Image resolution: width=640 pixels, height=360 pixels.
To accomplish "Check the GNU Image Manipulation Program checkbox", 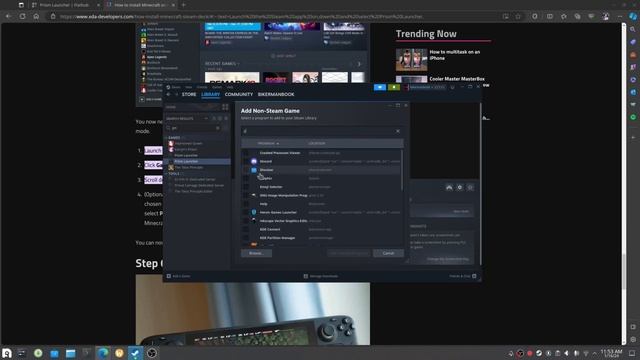I will 245,196.
